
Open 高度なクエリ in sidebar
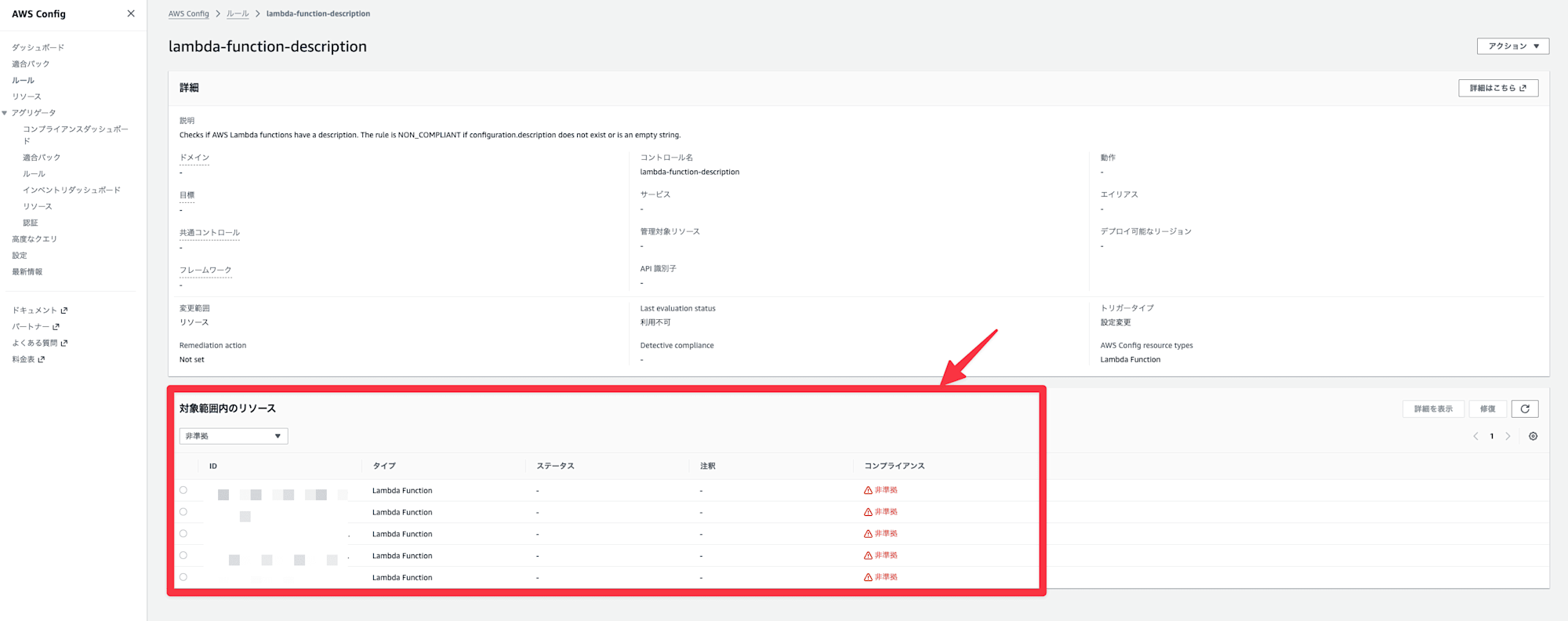pos(34,239)
